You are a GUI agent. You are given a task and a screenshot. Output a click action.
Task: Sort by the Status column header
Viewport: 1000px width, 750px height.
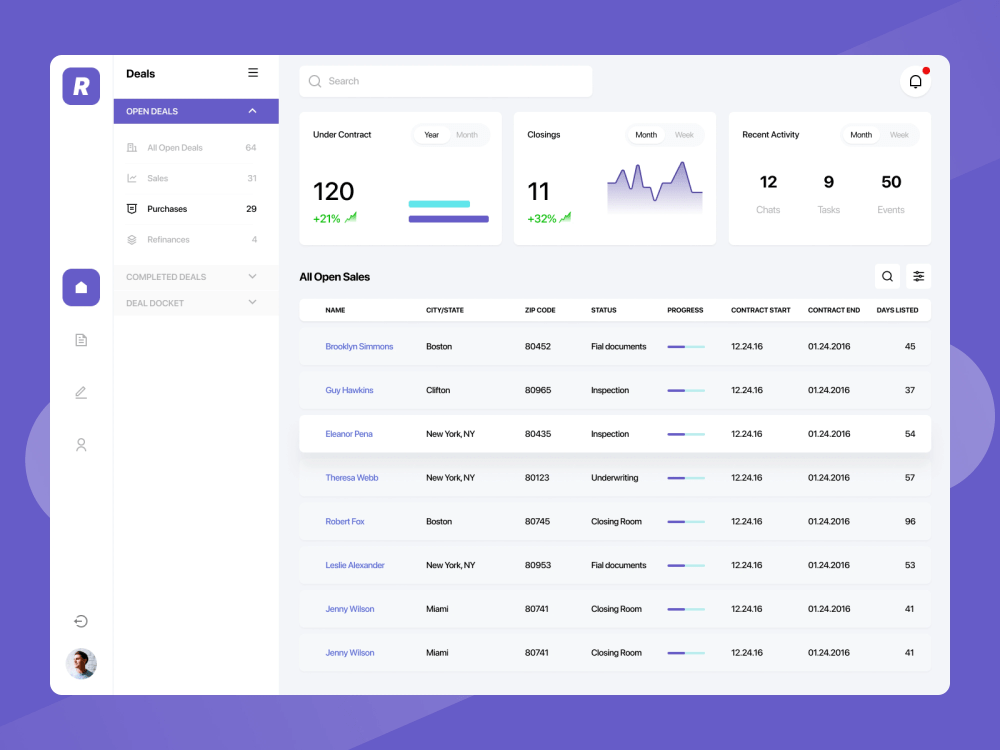[x=603, y=310]
